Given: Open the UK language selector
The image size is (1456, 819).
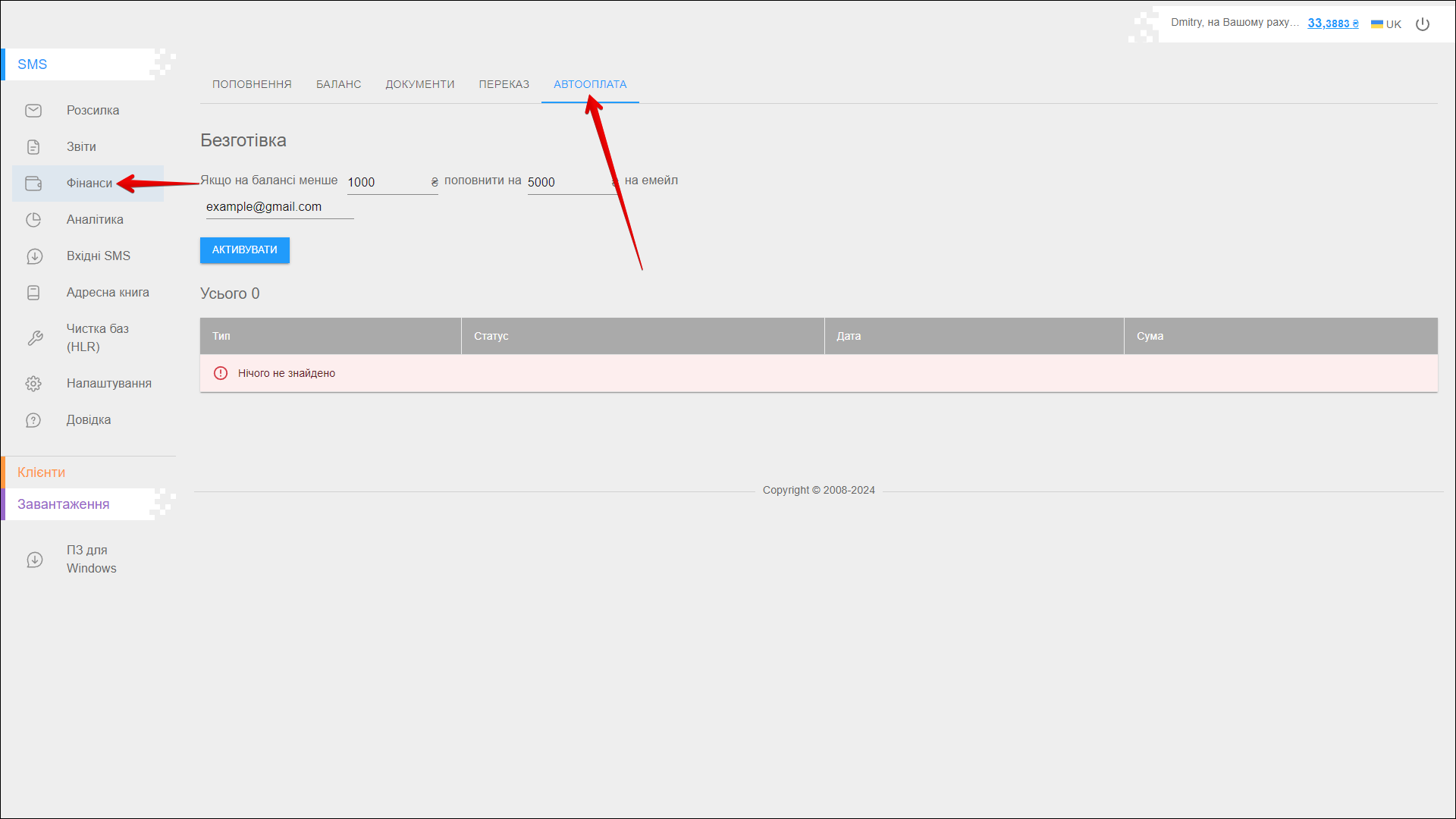Looking at the screenshot, I should click(1386, 24).
